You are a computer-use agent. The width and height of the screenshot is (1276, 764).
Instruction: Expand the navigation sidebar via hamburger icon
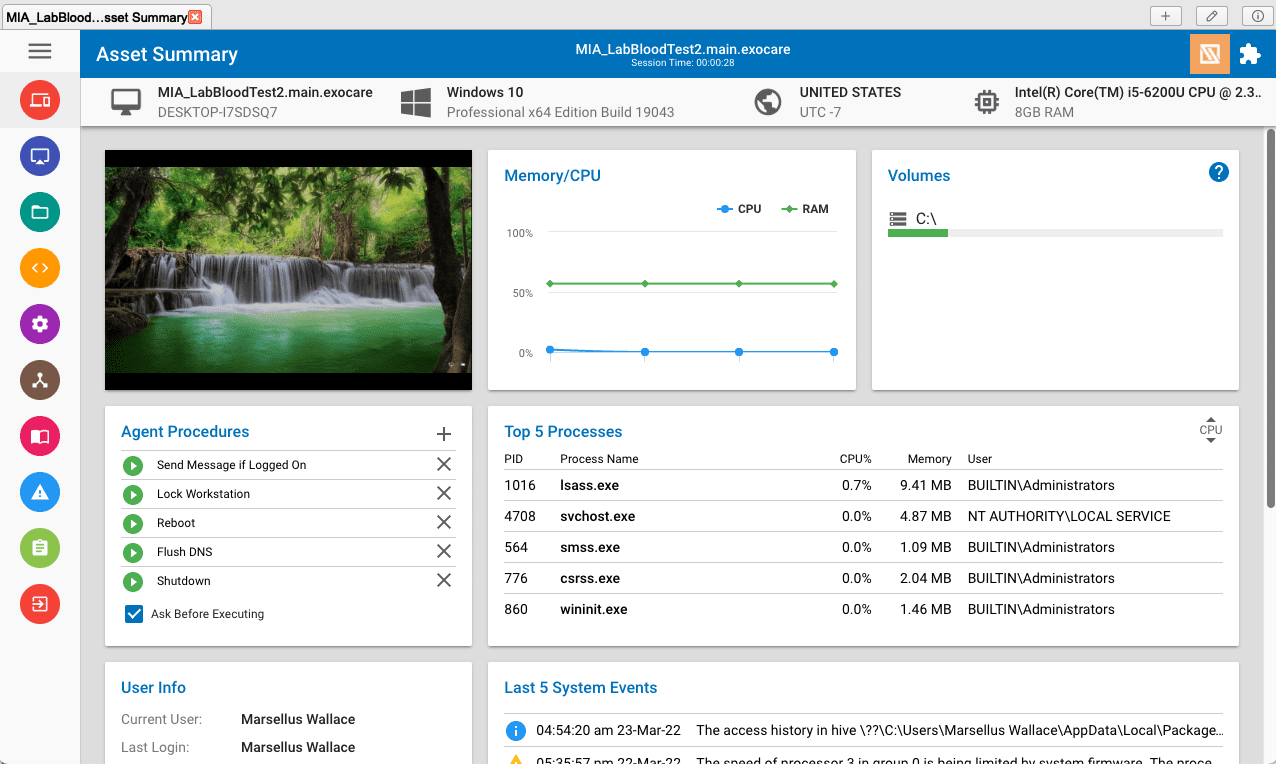[40, 51]
